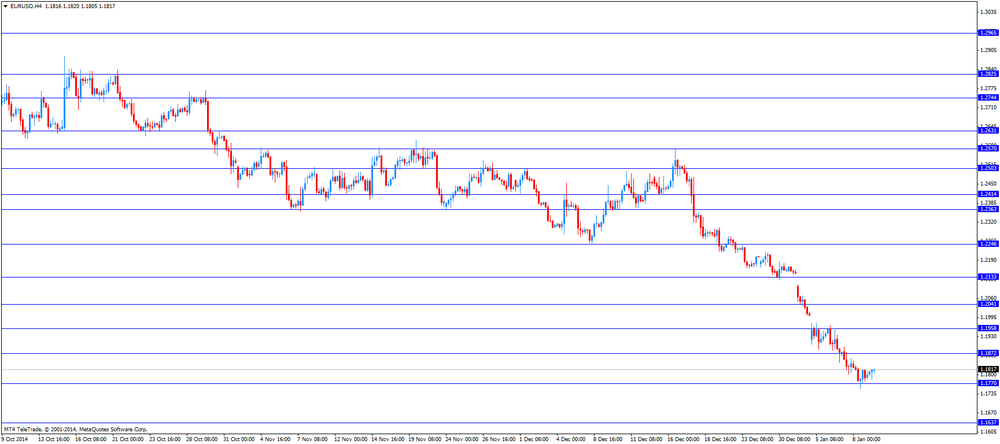
Task: Click the 13 Oct 16:00 time axis label
Action: pyautogui.click(x=53, y=440)
